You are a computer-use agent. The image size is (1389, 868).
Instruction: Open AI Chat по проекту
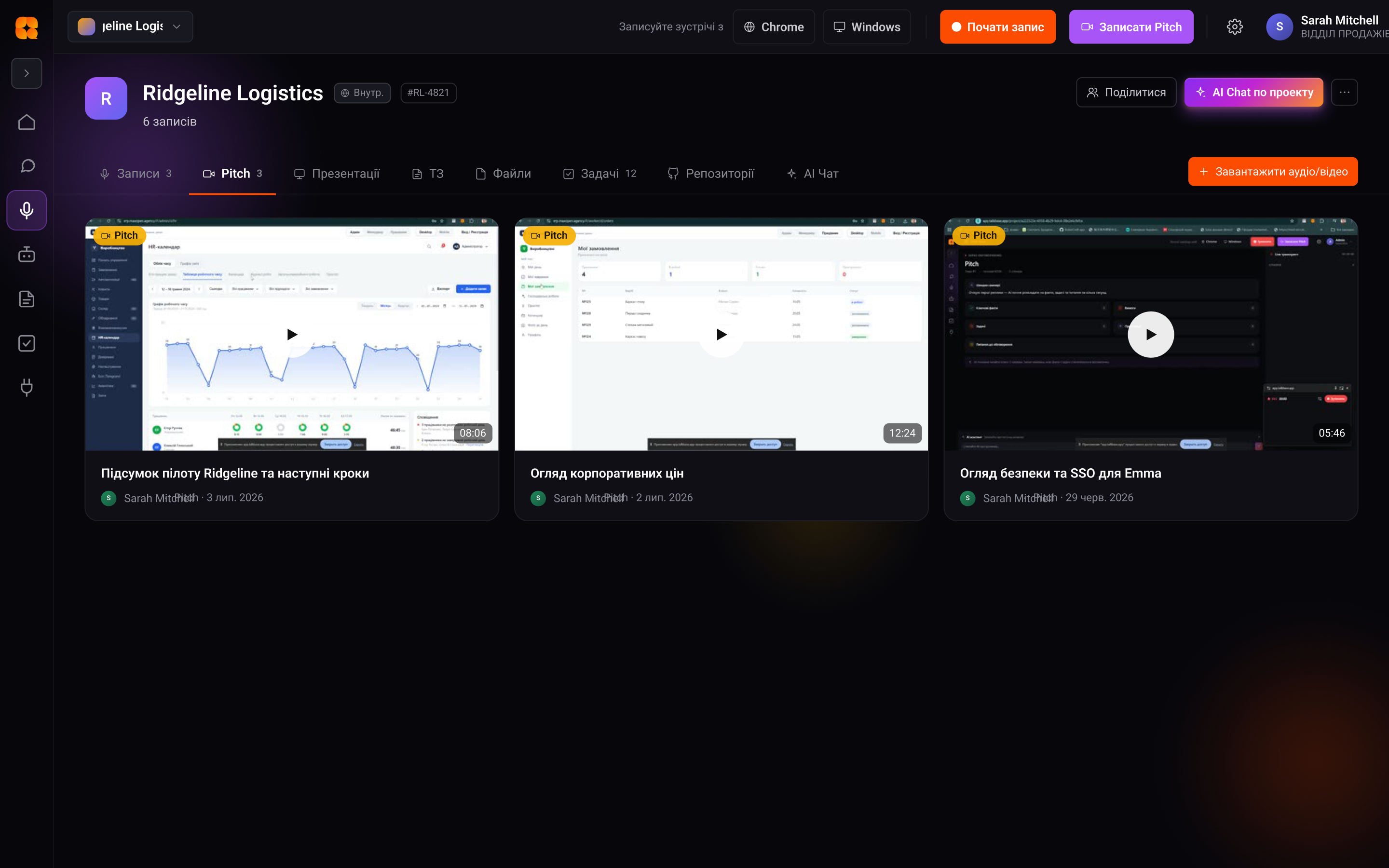1253,93
